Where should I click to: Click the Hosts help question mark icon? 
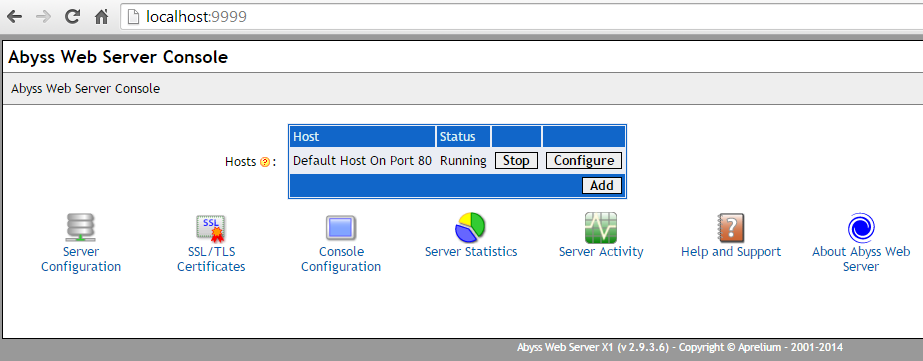pos(264,162)
